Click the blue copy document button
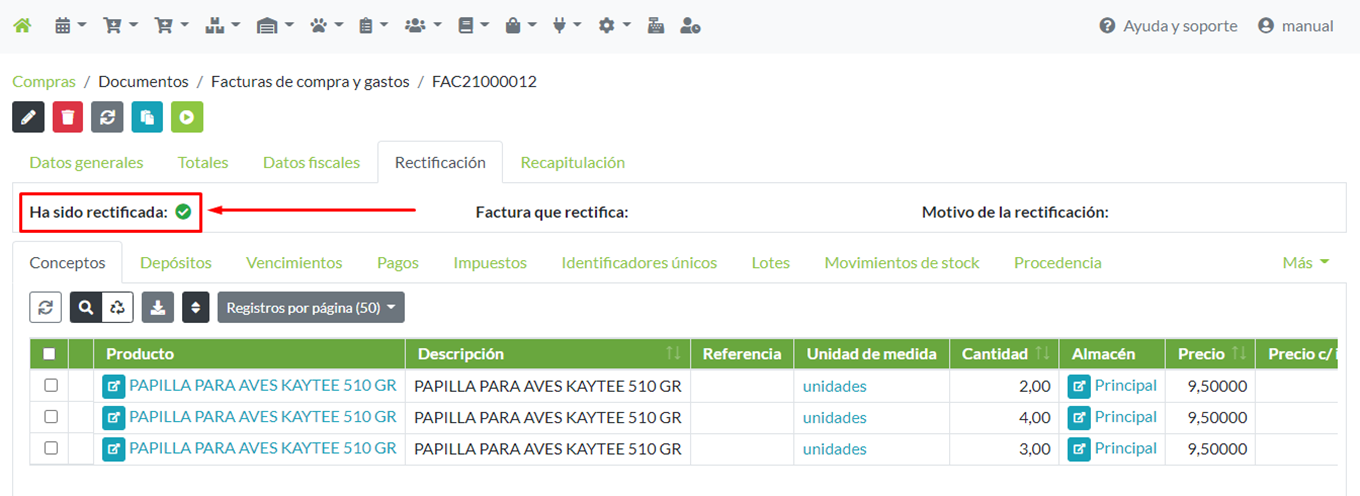Screen dimensions: 1360x496 point(147,117)
